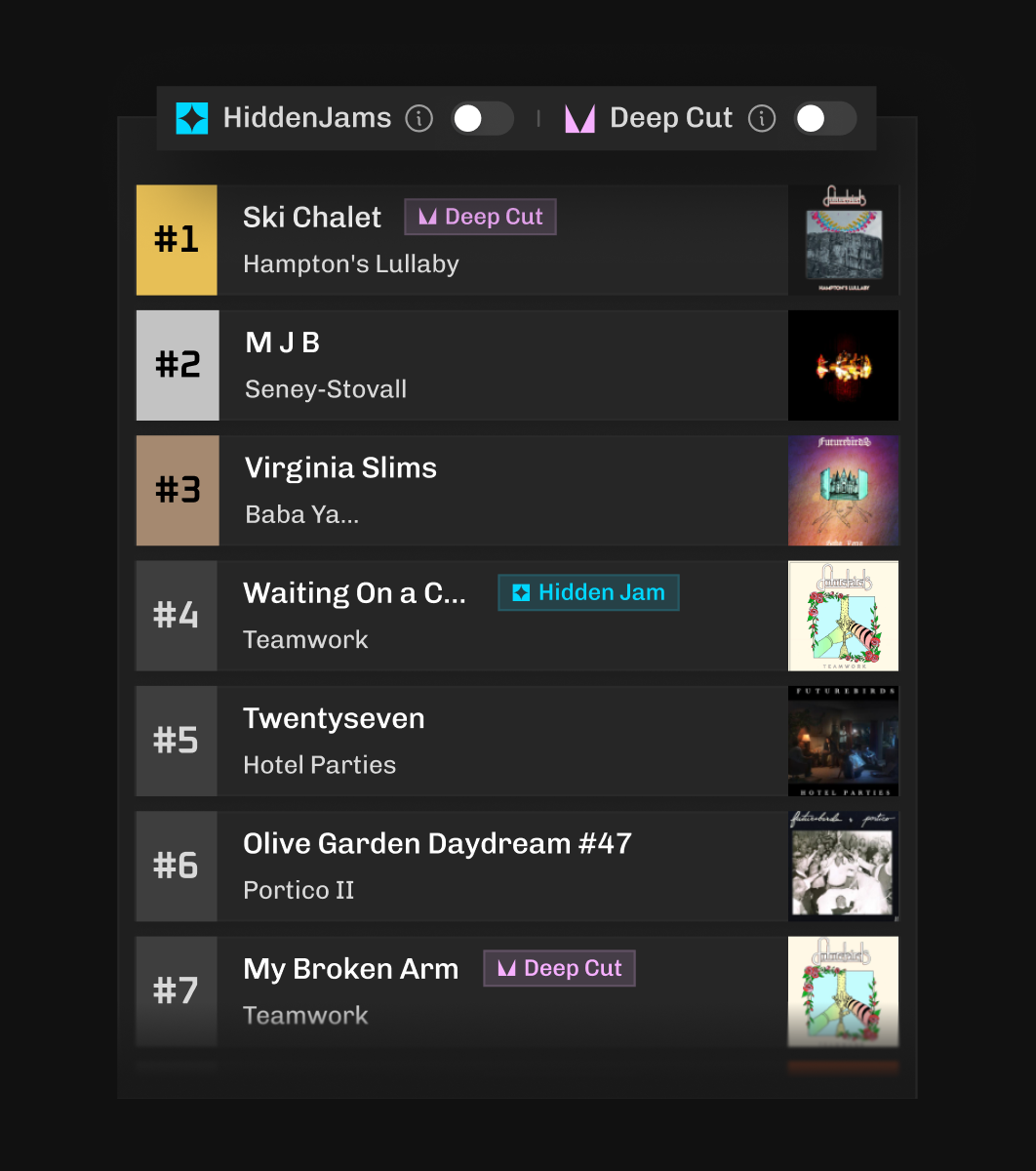Open the Virginia Slims song title
Image resolution: width=1036 pixels, height=1171 pixels.
pos(340,467)
